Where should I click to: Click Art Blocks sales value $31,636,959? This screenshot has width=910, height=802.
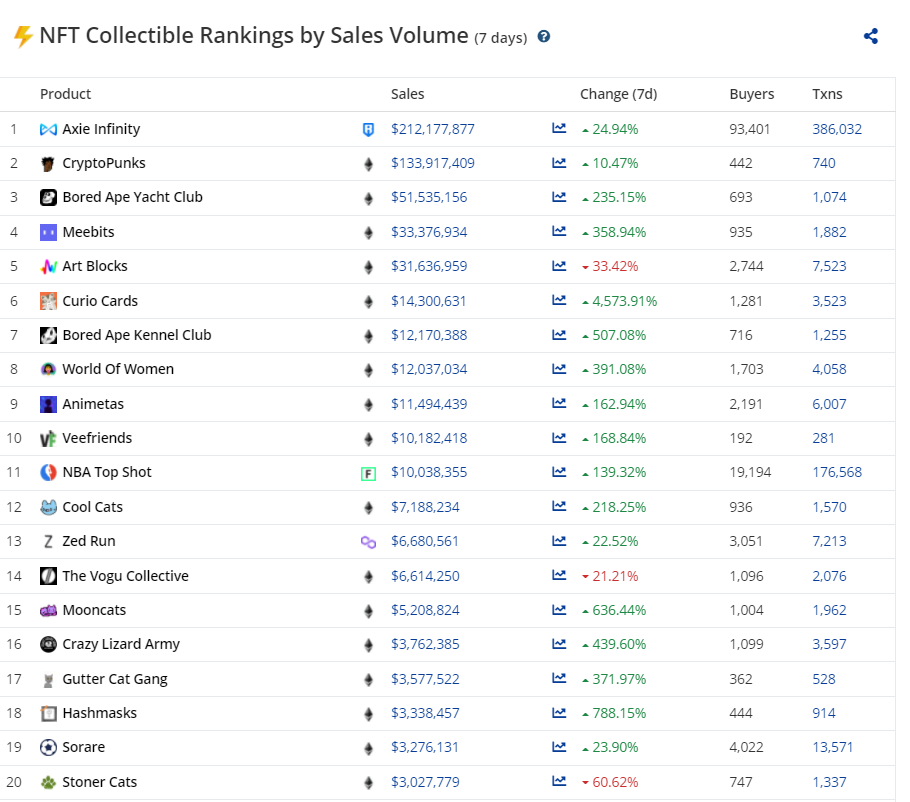click(429, 266)
